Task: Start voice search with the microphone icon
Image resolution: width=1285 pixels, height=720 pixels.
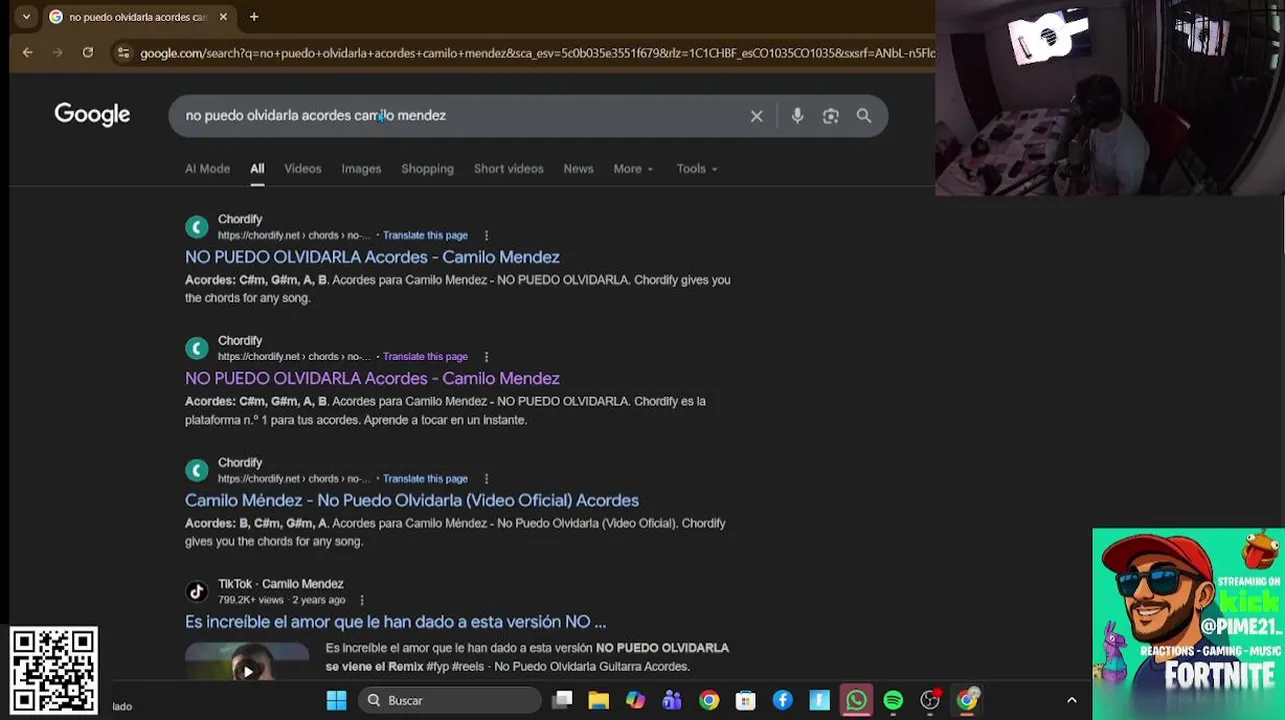Action: click(x=797, y=116)
